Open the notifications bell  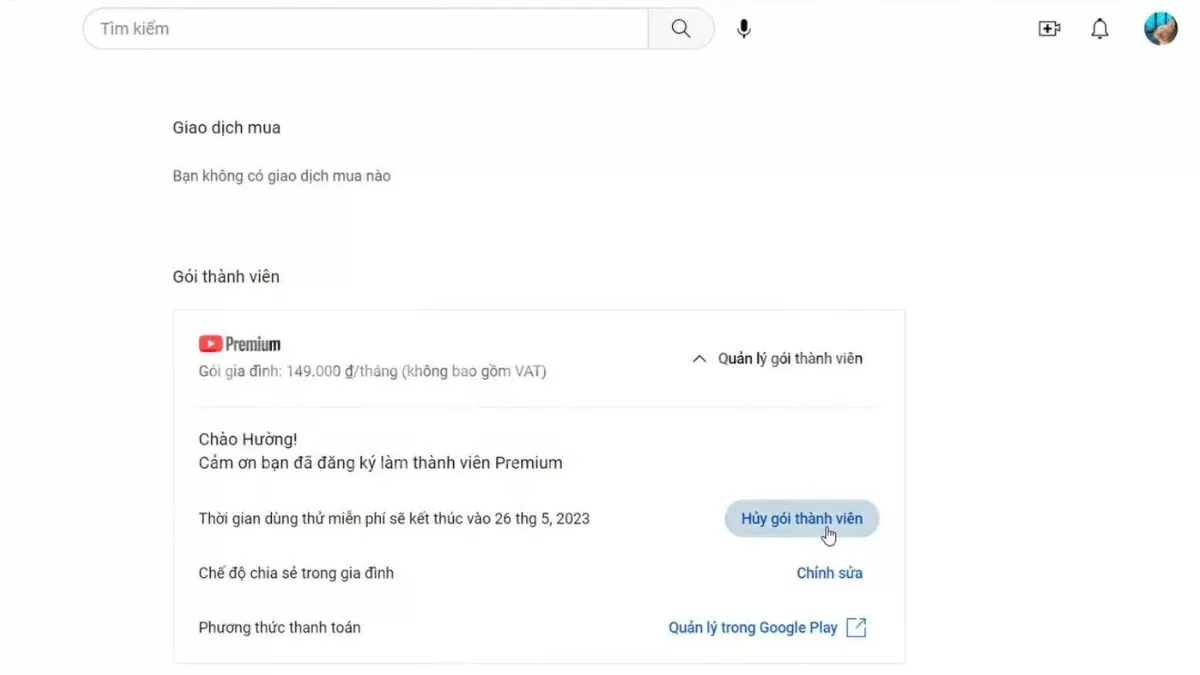pyautogui.click(x=1100, y=29)
